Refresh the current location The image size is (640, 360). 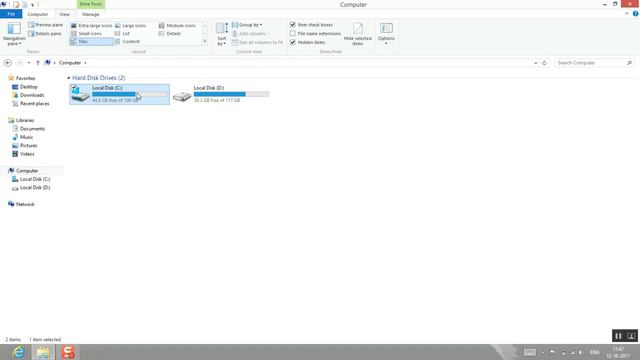point(544,63)
